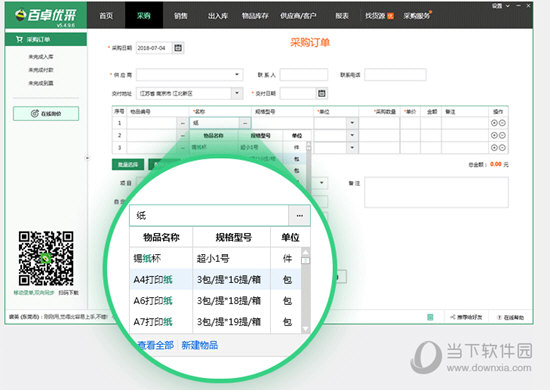Remove row 2 using its minus icon
The image size is (550, 390).
click(x=502, y=135)
